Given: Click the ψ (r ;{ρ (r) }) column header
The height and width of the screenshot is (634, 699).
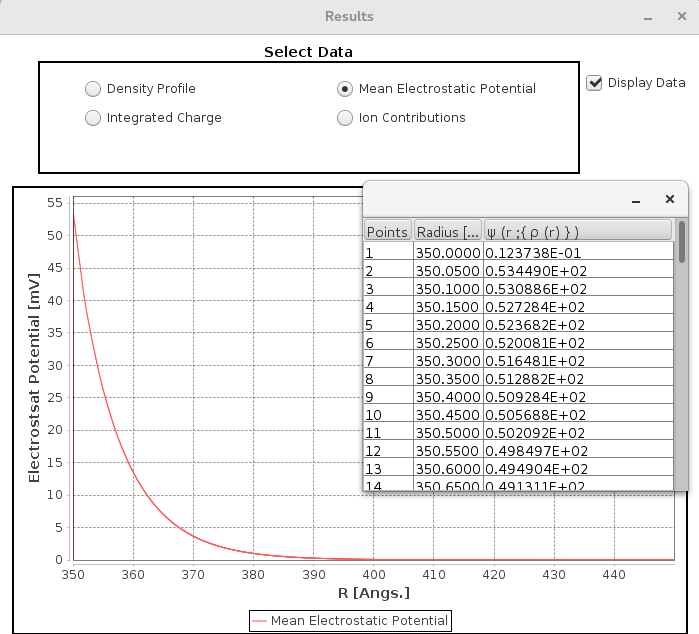Looking at the screenshot, I should [578, 232].
